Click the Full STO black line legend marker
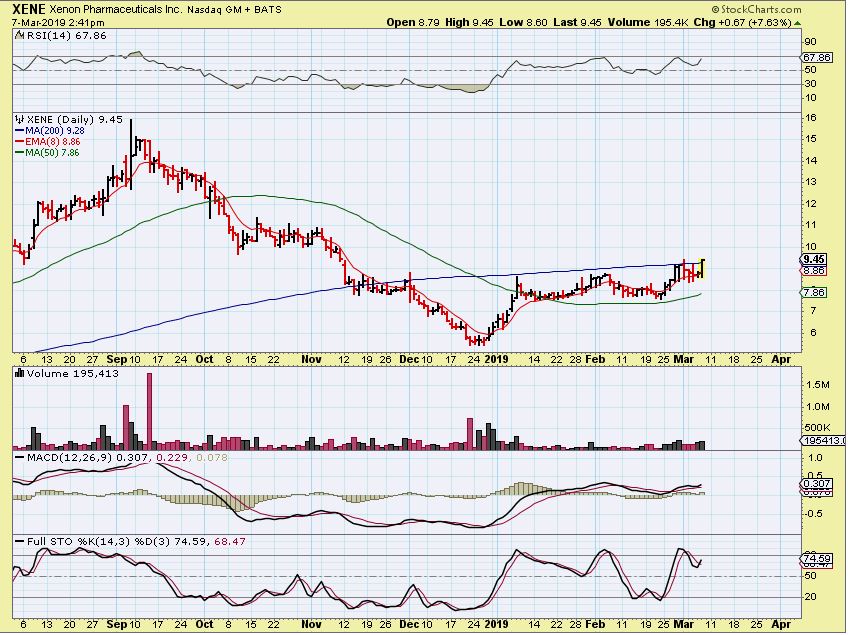The width and height of the screenshot is (848, 635). tap(19, 541)
